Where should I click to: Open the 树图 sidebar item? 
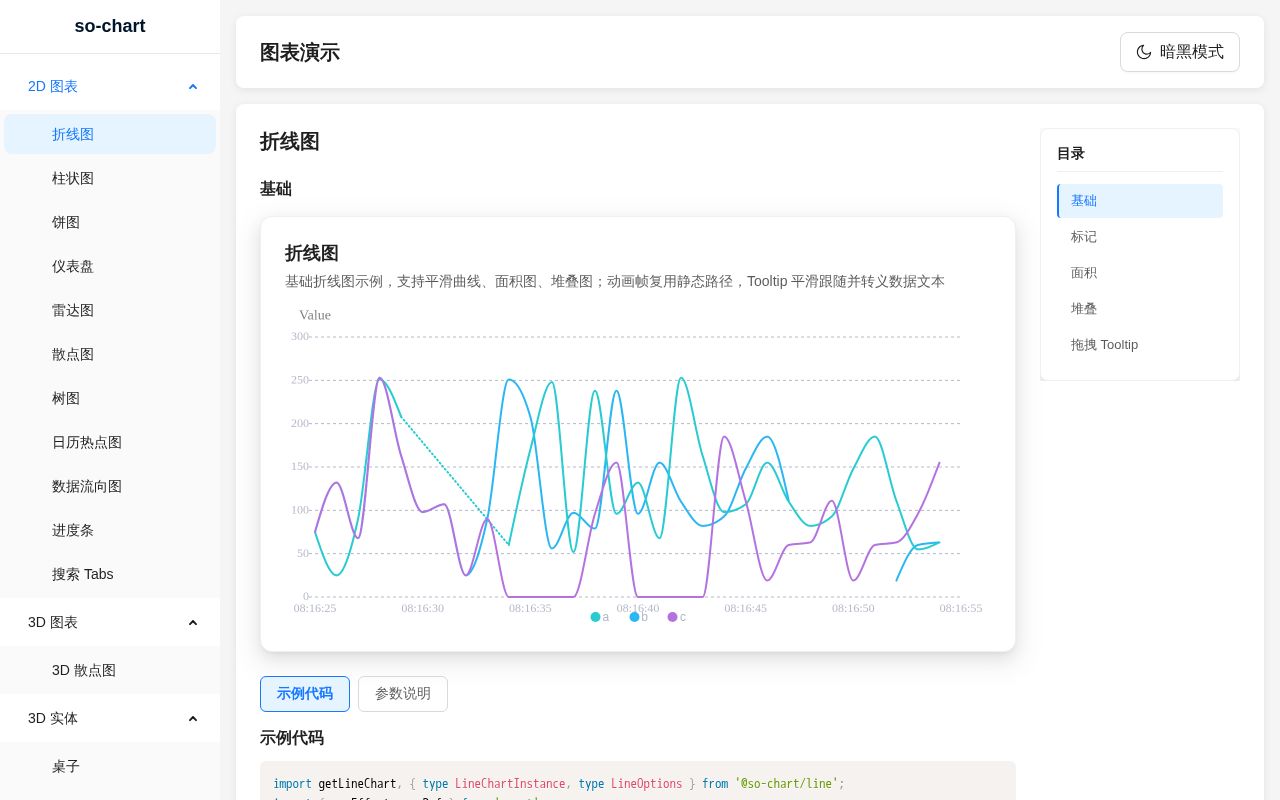110,398
